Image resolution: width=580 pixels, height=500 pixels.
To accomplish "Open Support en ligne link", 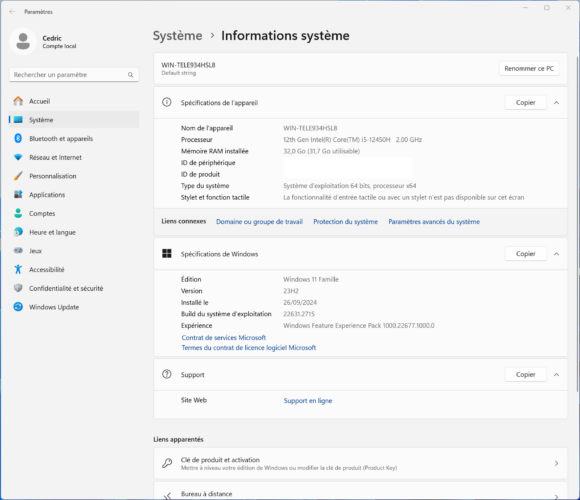I will coord(308,401).
